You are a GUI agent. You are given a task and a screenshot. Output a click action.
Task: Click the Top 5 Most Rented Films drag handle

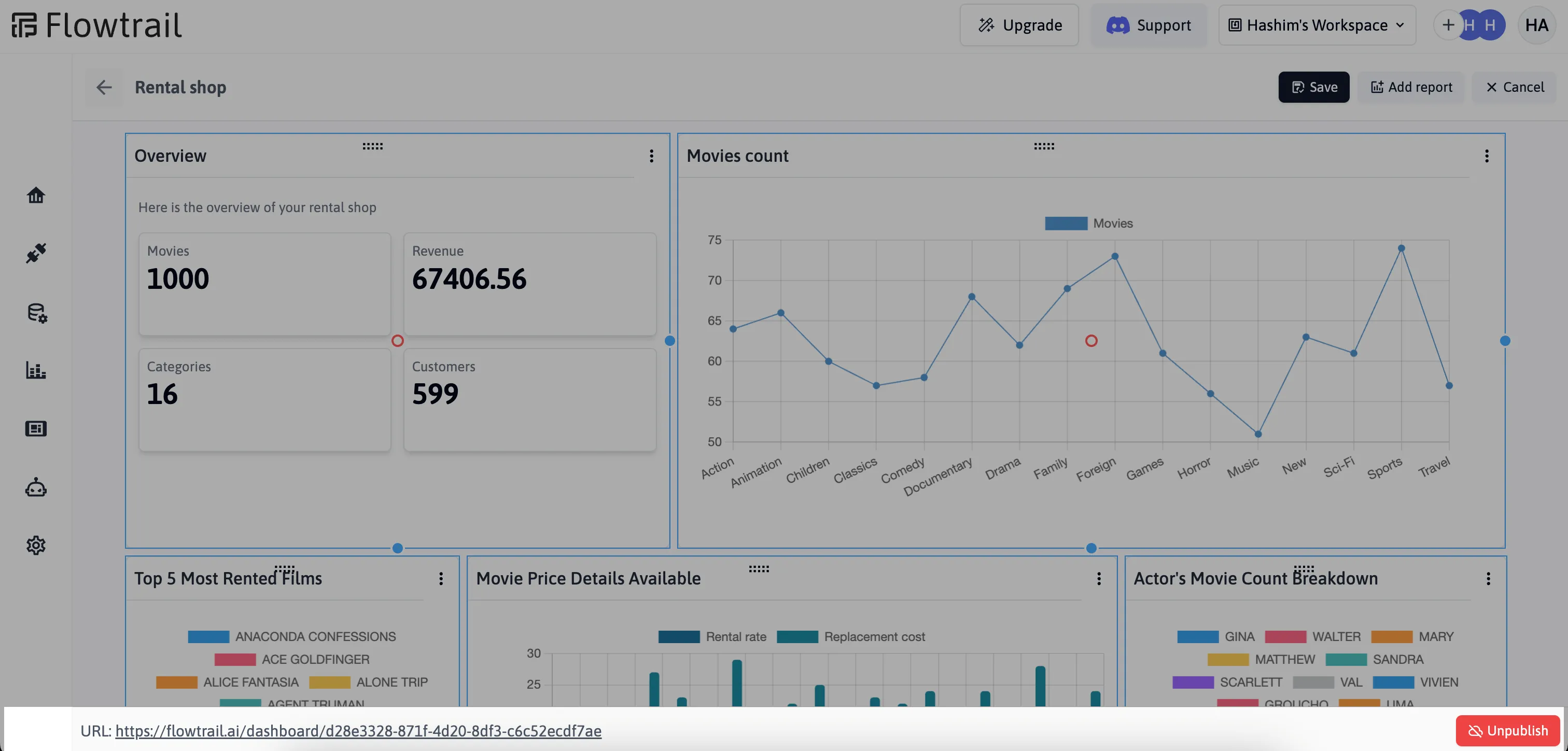pos(284,569)
